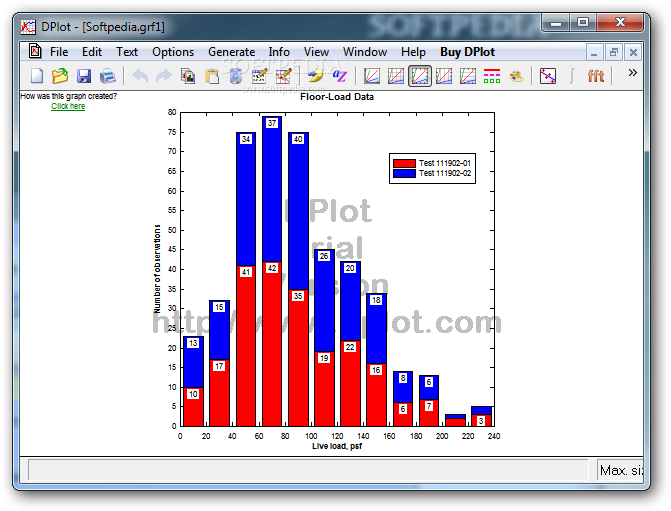671x511 pixels.
Task: Click the Undo arrow icon
Action: coord(140,76)
